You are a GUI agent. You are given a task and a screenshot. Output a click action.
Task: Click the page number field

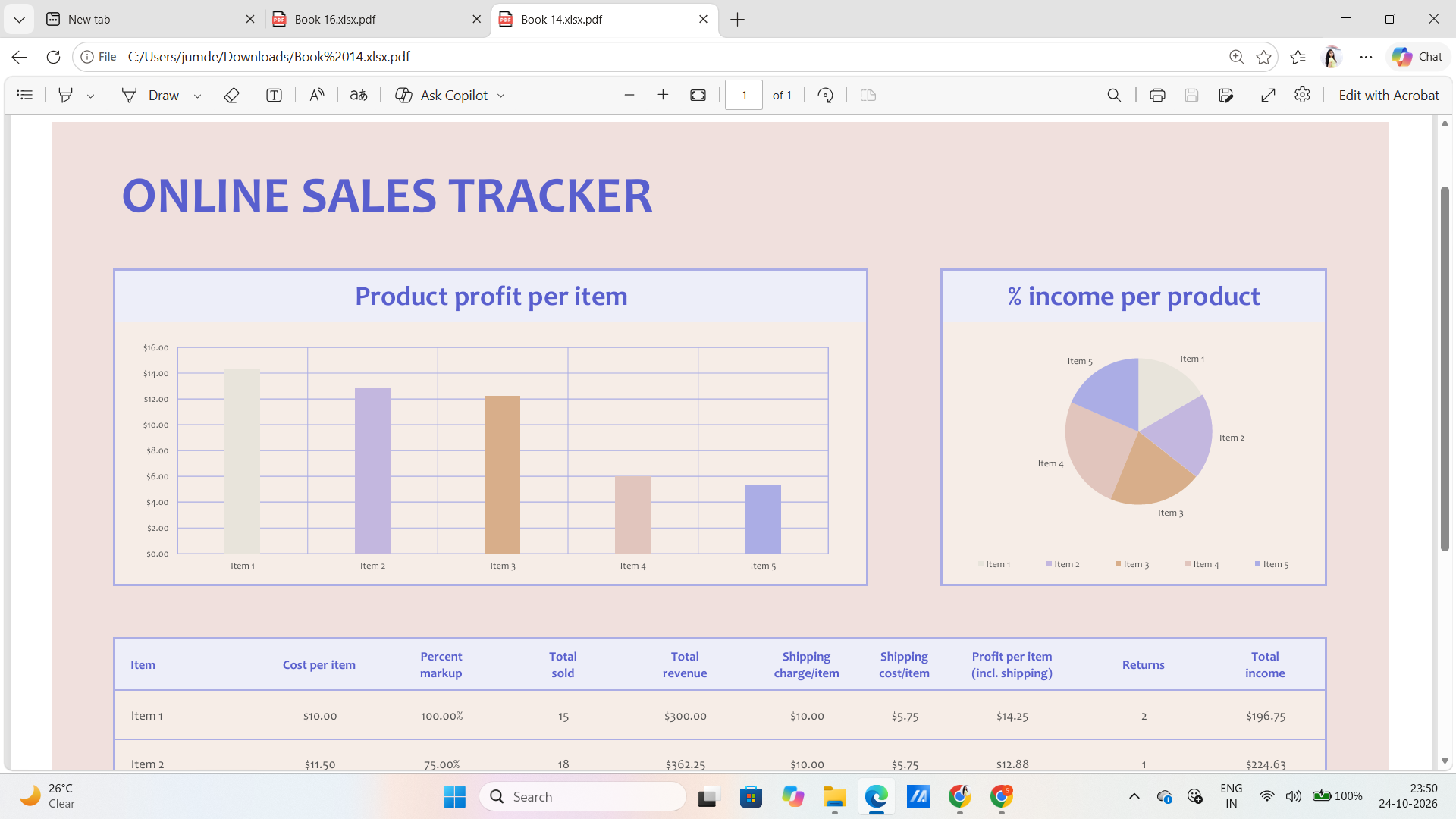pos(744,95)
